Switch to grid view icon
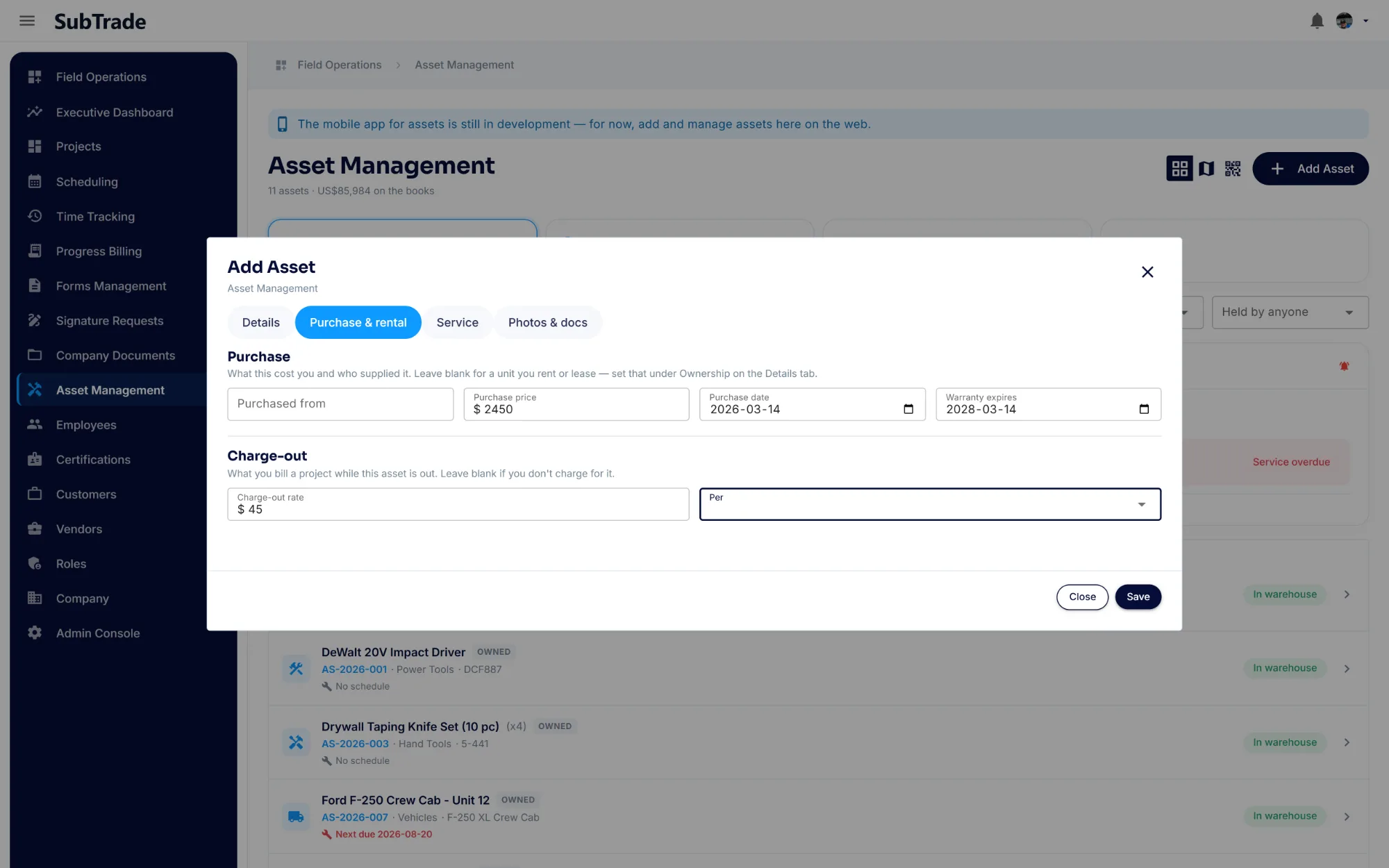Screen dimensions: 1389x868 click(x=1179, y=169)
